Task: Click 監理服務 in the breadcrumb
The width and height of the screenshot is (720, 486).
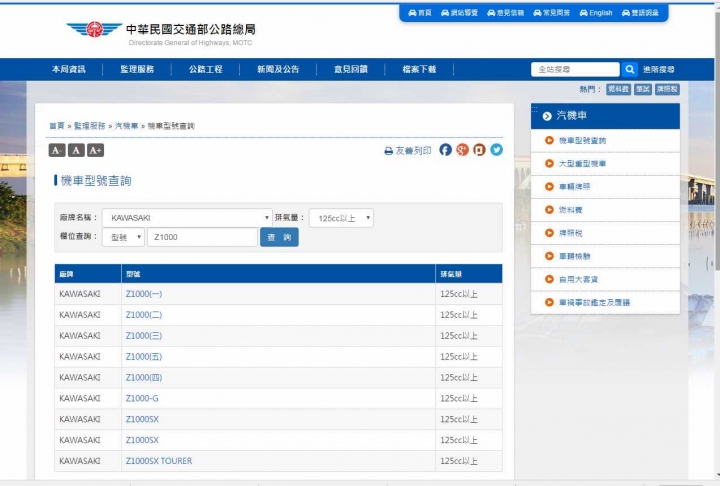Action: (90, 126)
